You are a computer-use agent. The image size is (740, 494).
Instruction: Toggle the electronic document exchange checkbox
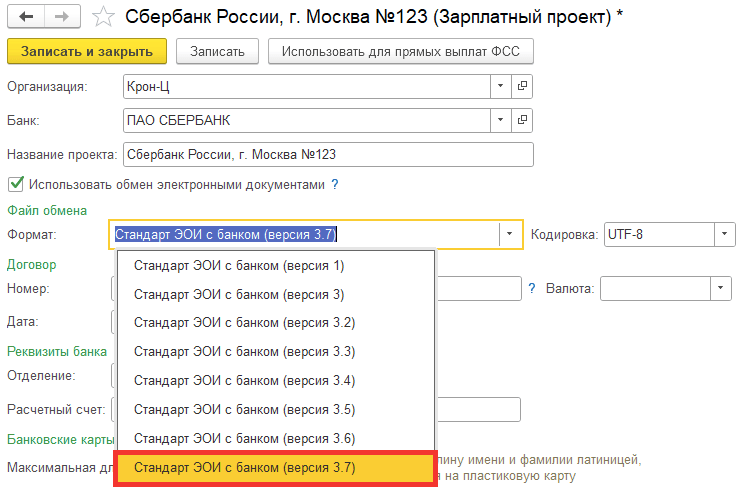(16, 185)
